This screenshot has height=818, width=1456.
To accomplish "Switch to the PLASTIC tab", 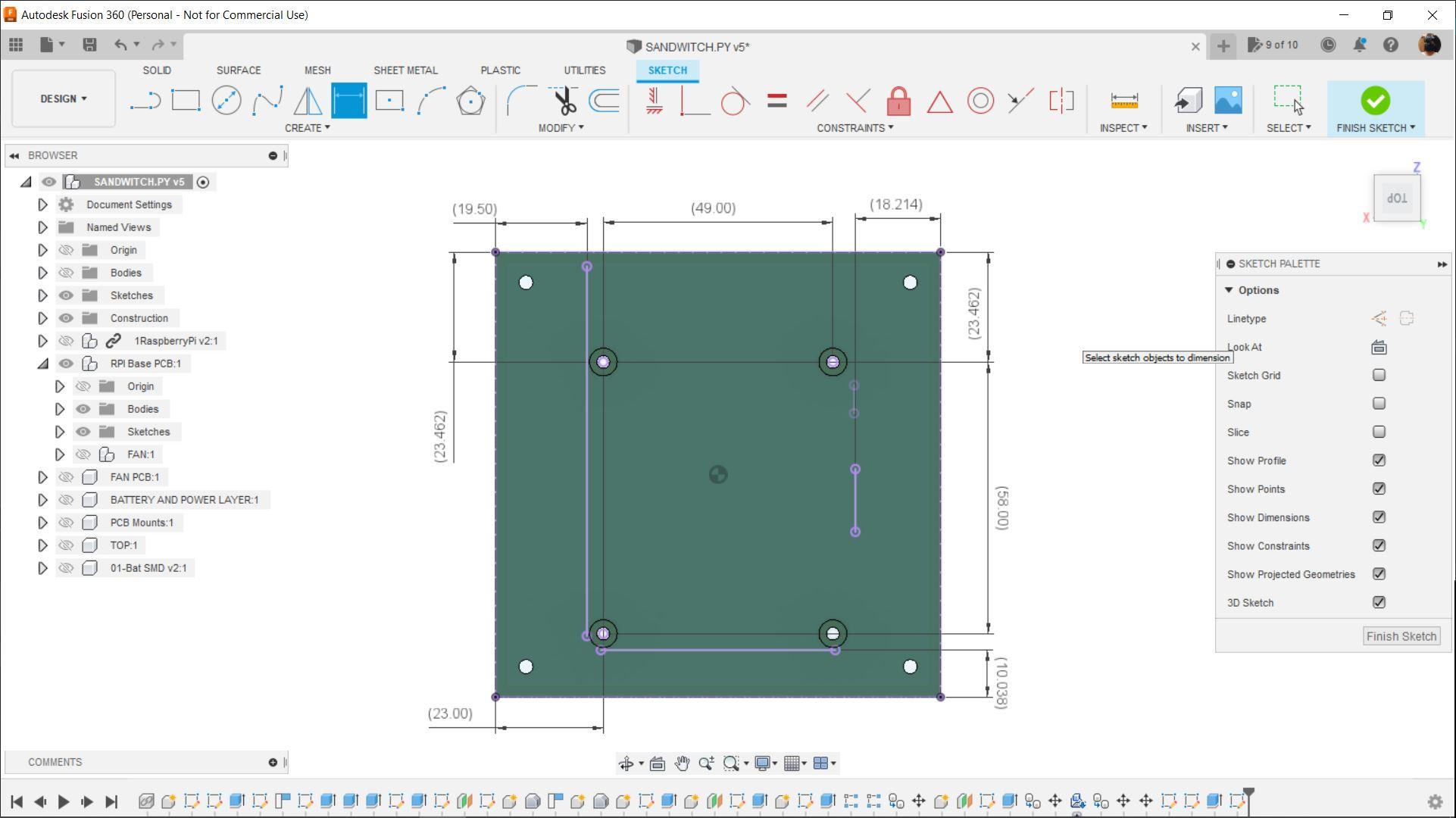I will click(x=500, y=70).
